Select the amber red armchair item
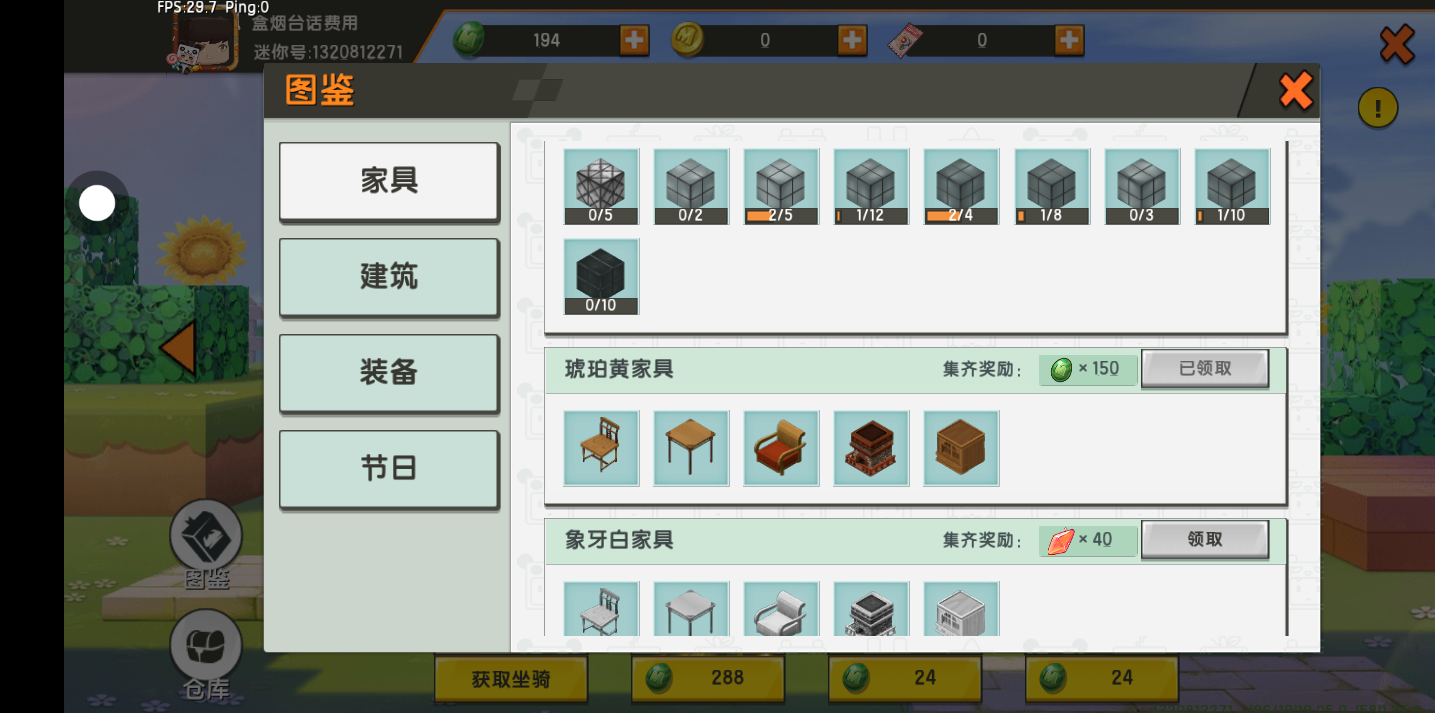 pyautogui.click(x=781, y=448)
